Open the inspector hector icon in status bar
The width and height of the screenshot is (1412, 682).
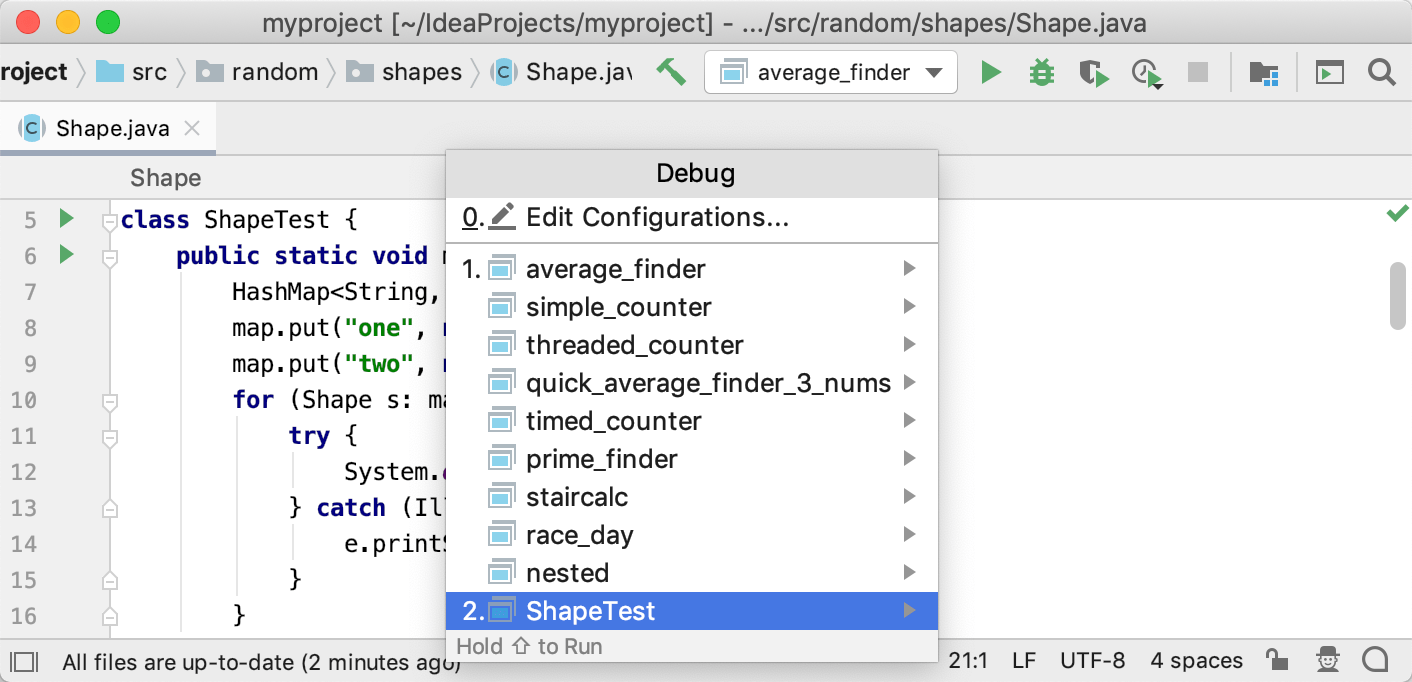(1327, 660)
